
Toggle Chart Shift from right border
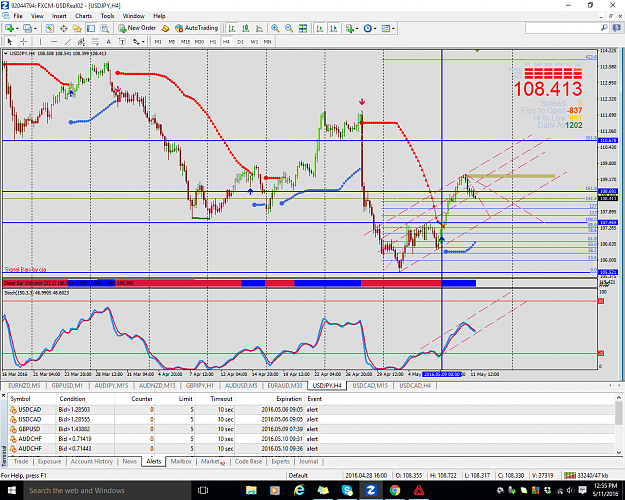(x=334, y=28)
